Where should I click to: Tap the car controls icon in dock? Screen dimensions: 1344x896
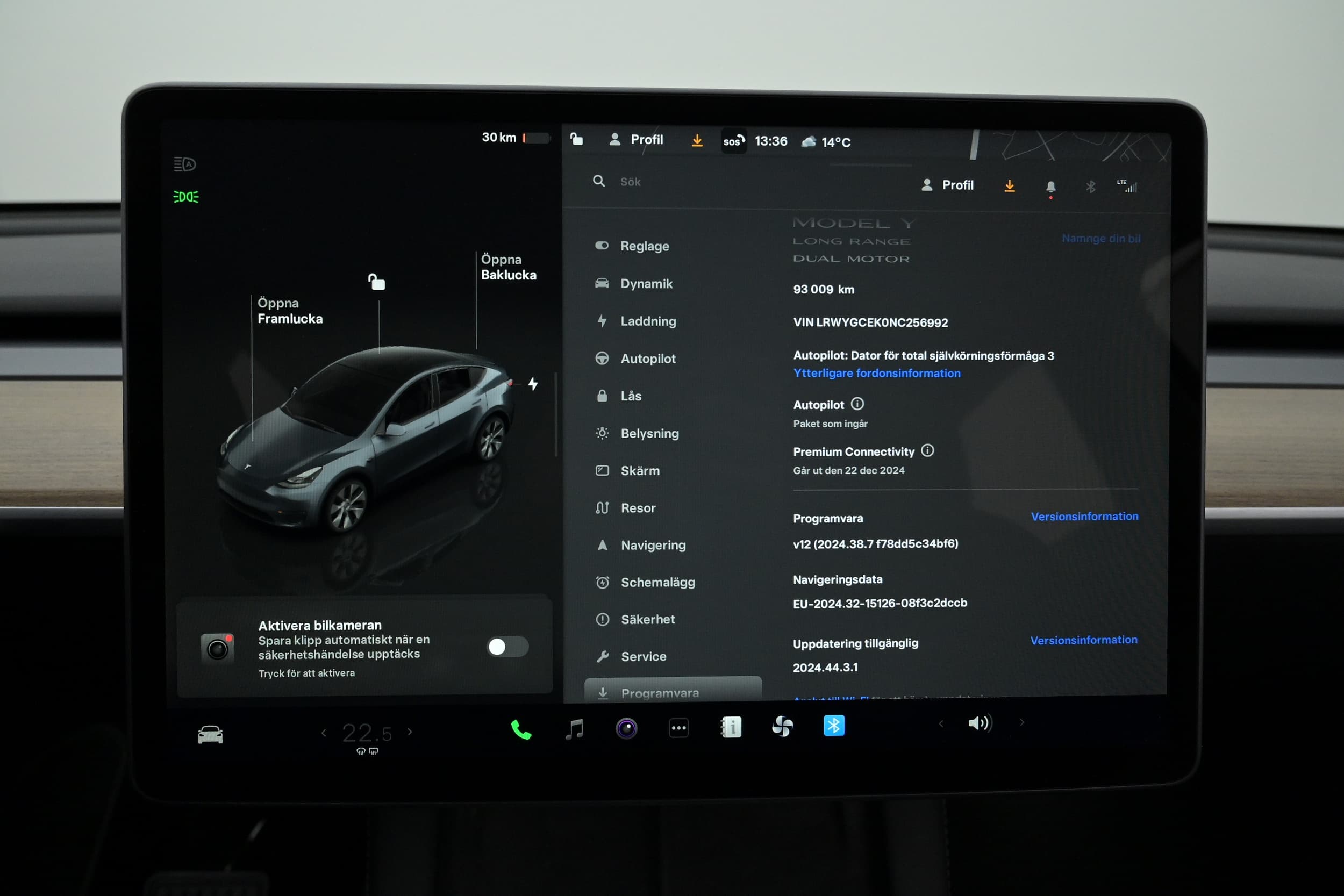pyautogui.click(x=210, y=734)
